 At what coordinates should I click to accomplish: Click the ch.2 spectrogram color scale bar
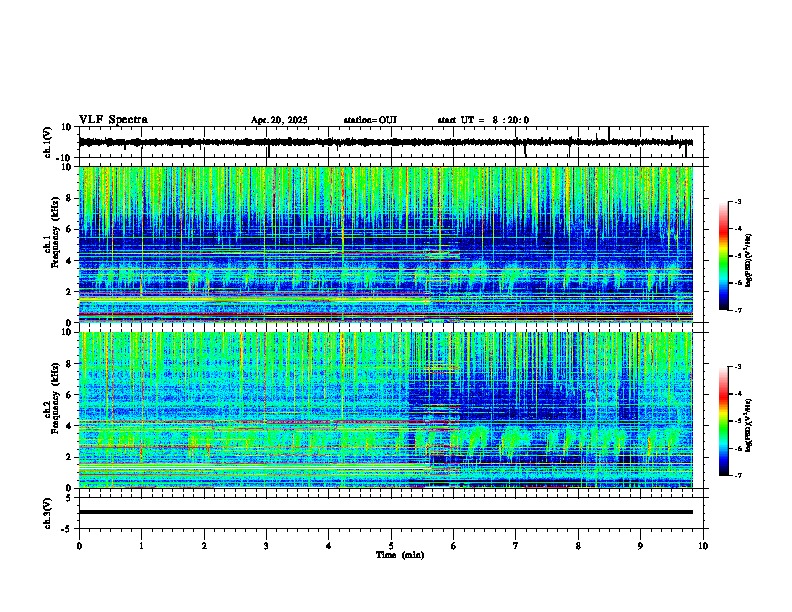[x=724, y=421]
